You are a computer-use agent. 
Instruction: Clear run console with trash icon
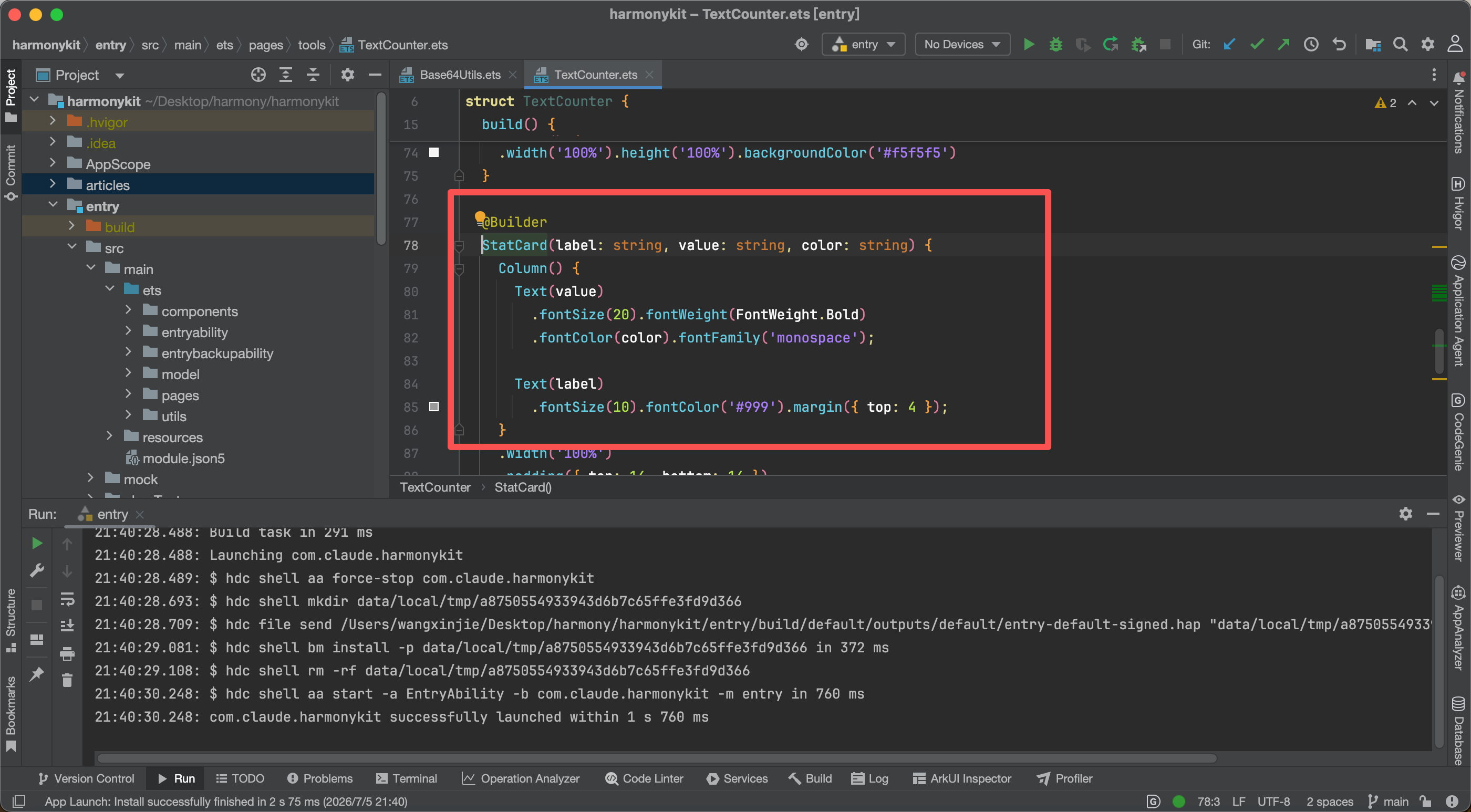tap(67, 681)
